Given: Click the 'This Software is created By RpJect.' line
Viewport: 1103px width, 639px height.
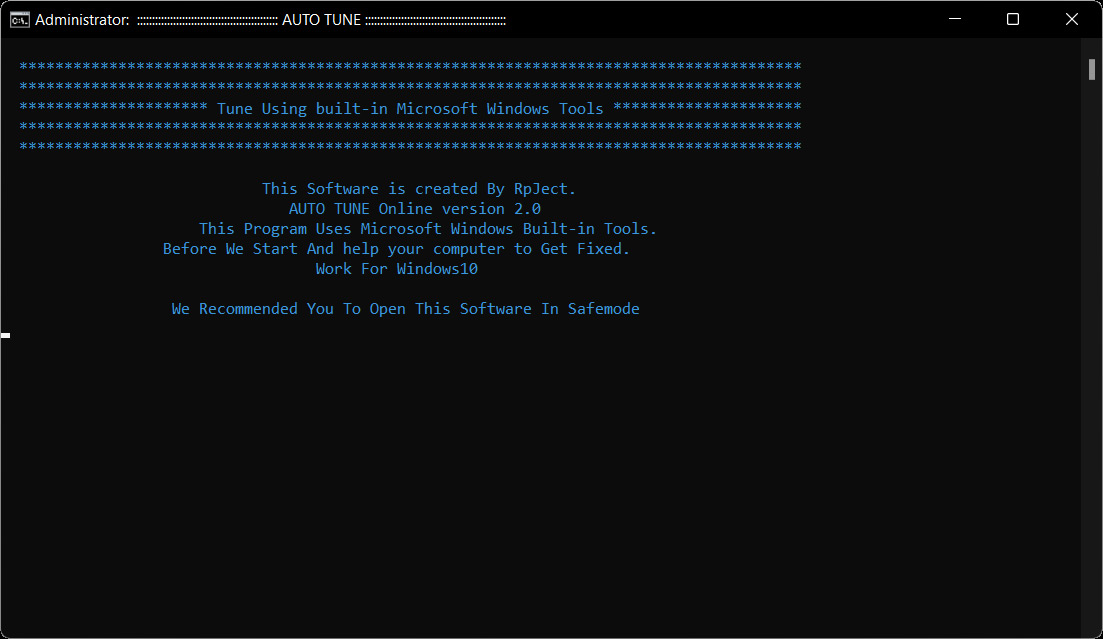Looking at the screenshot, I should (419, 189).
